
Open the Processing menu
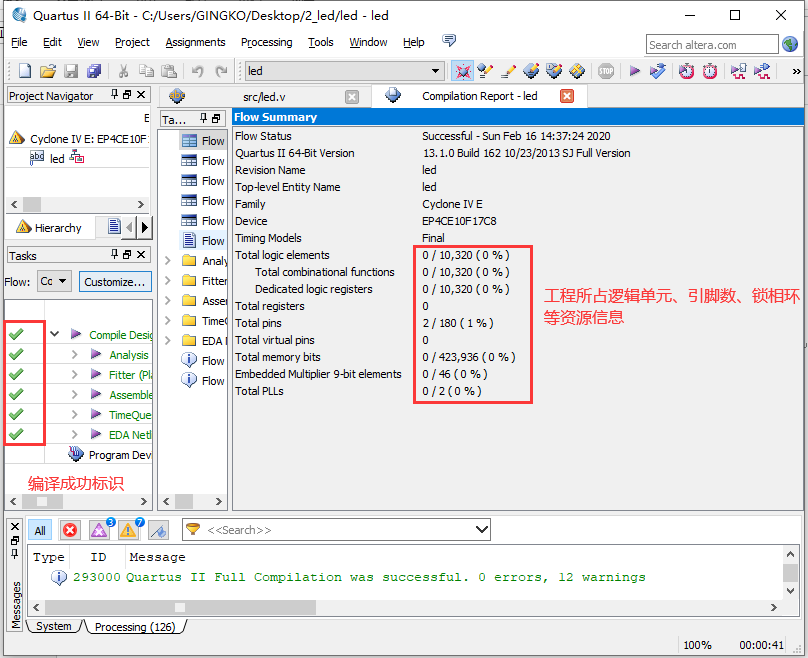point(266,42)
